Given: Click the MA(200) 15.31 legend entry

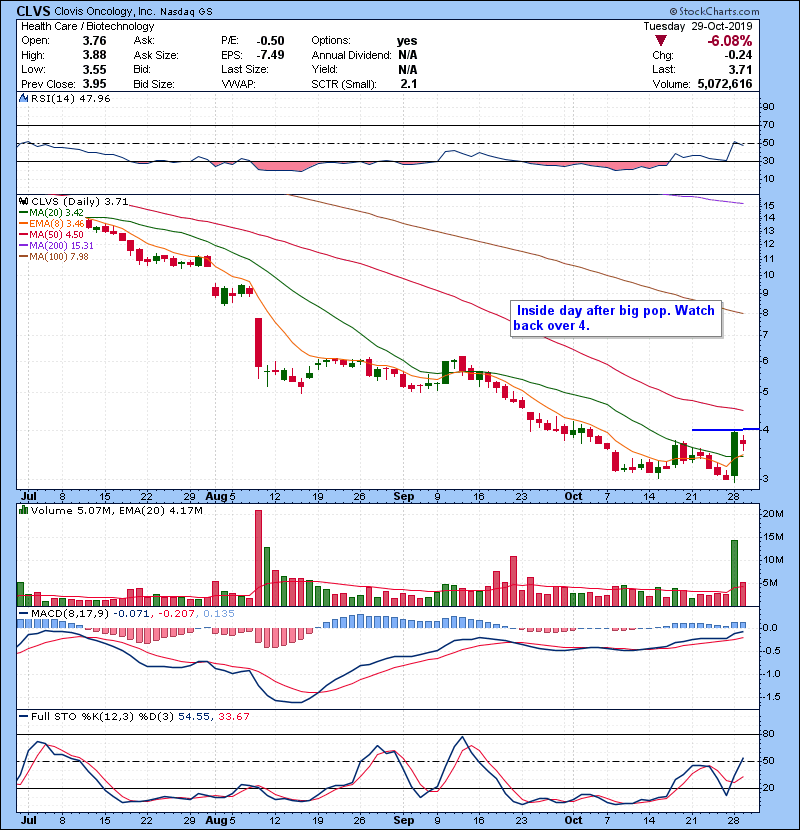Looking at the screenshot, I should [56, 246].
